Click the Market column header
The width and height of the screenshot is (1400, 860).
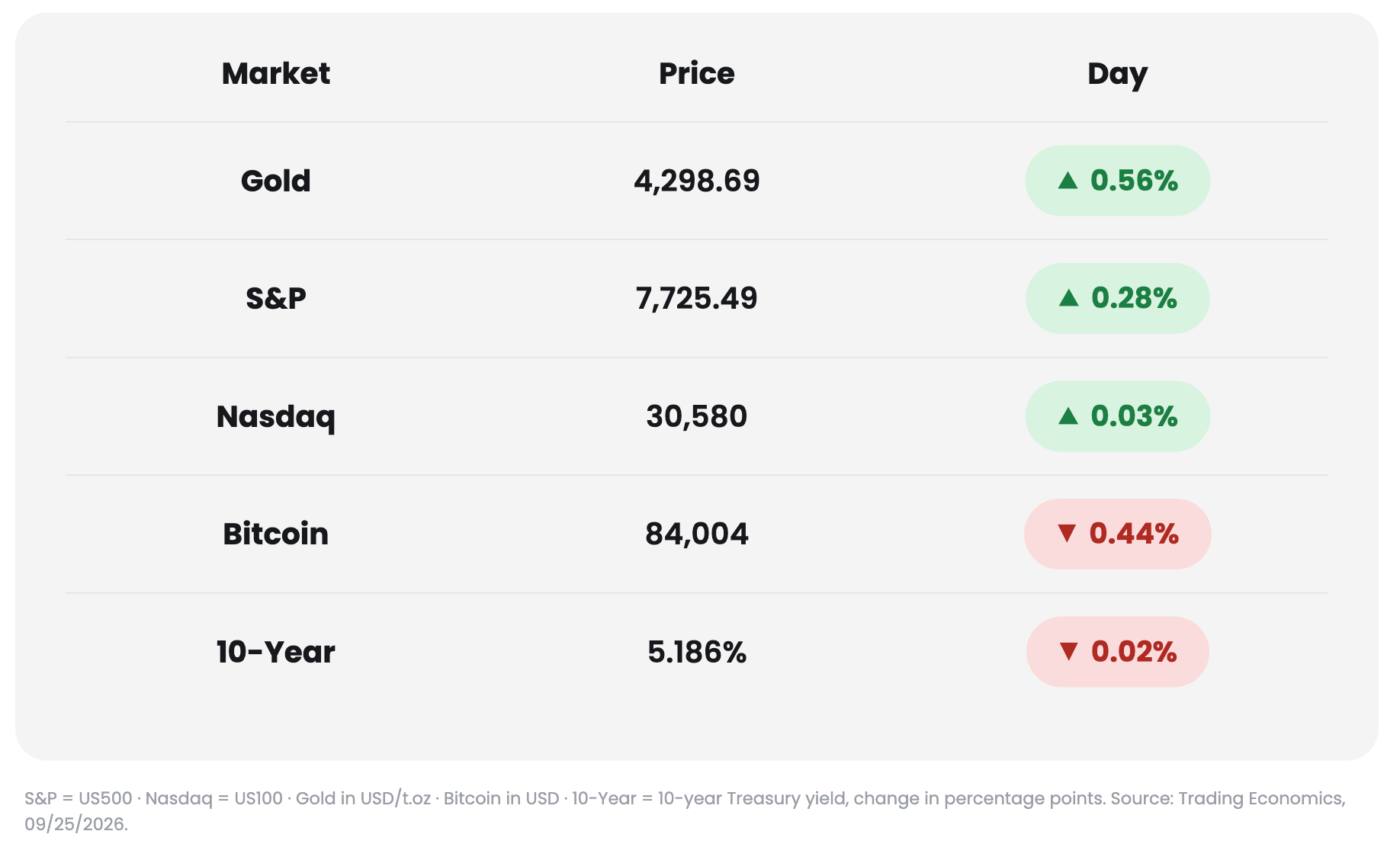[x=276, y=74]
